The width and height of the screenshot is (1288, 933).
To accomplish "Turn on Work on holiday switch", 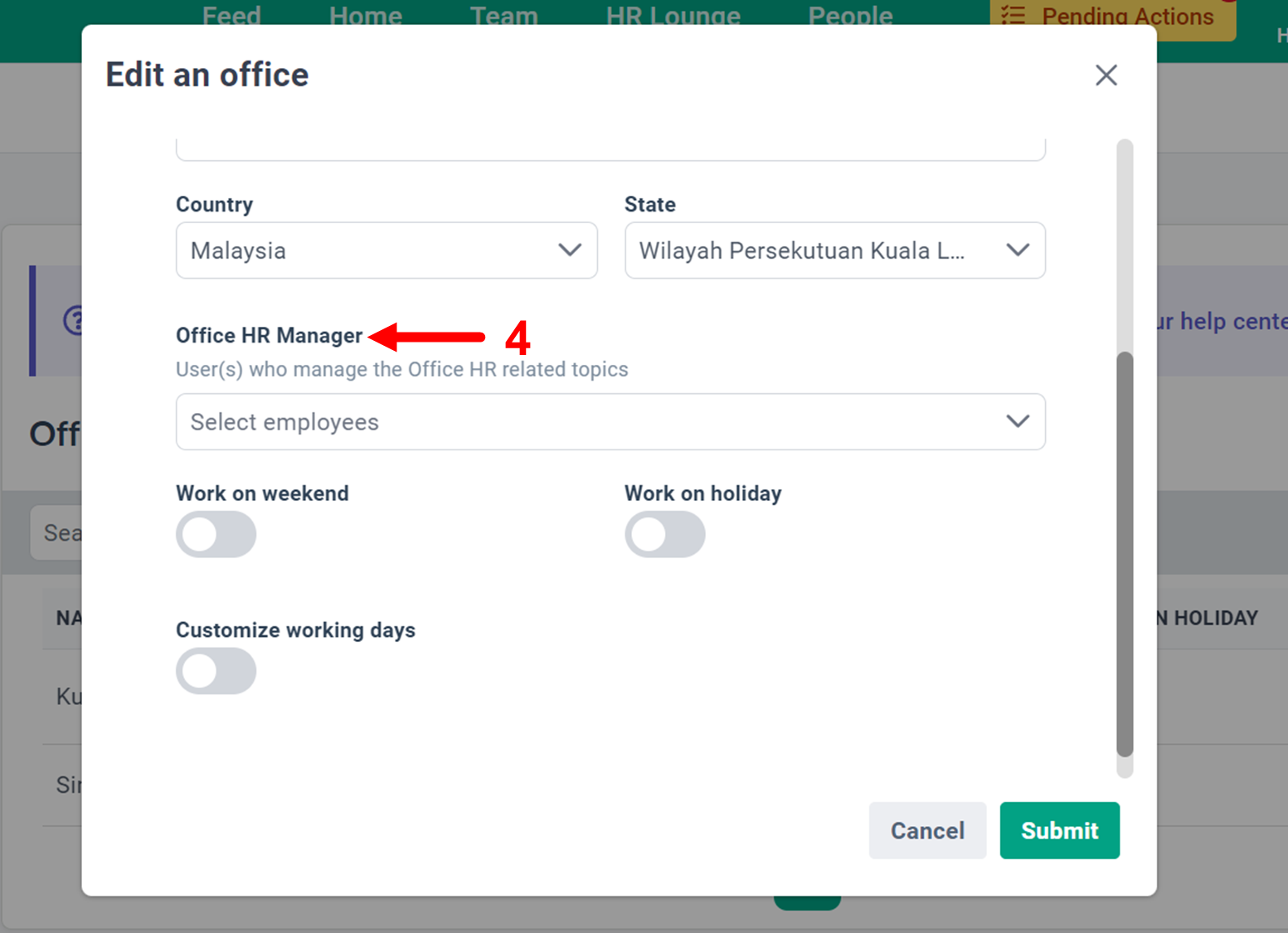I will (664, 534).
